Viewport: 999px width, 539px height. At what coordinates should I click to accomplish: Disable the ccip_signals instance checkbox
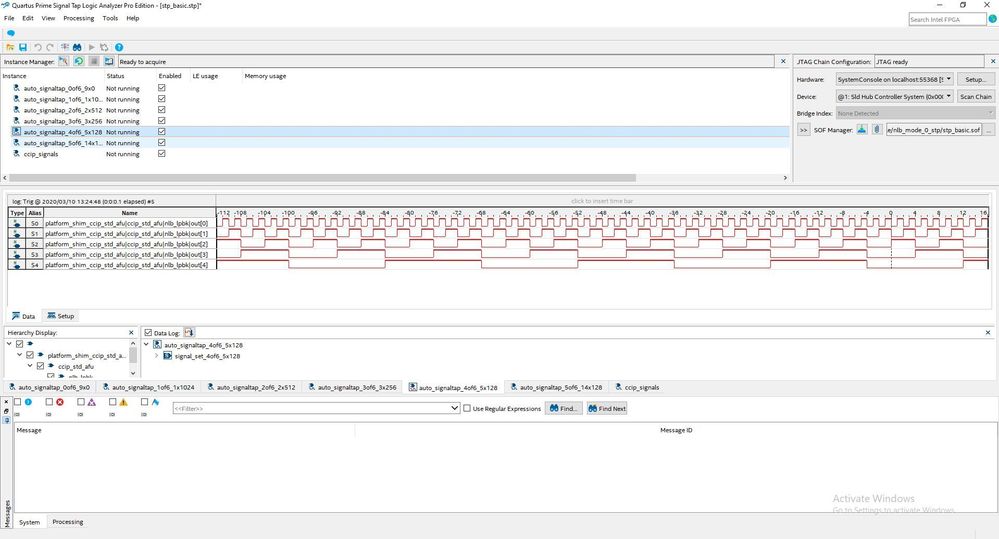162,154
